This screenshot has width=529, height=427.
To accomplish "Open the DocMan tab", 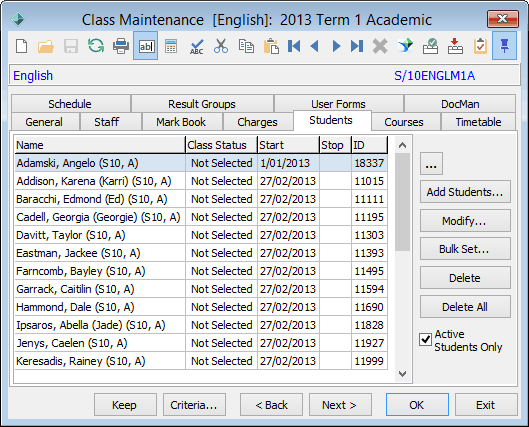I will coord(460,104).
